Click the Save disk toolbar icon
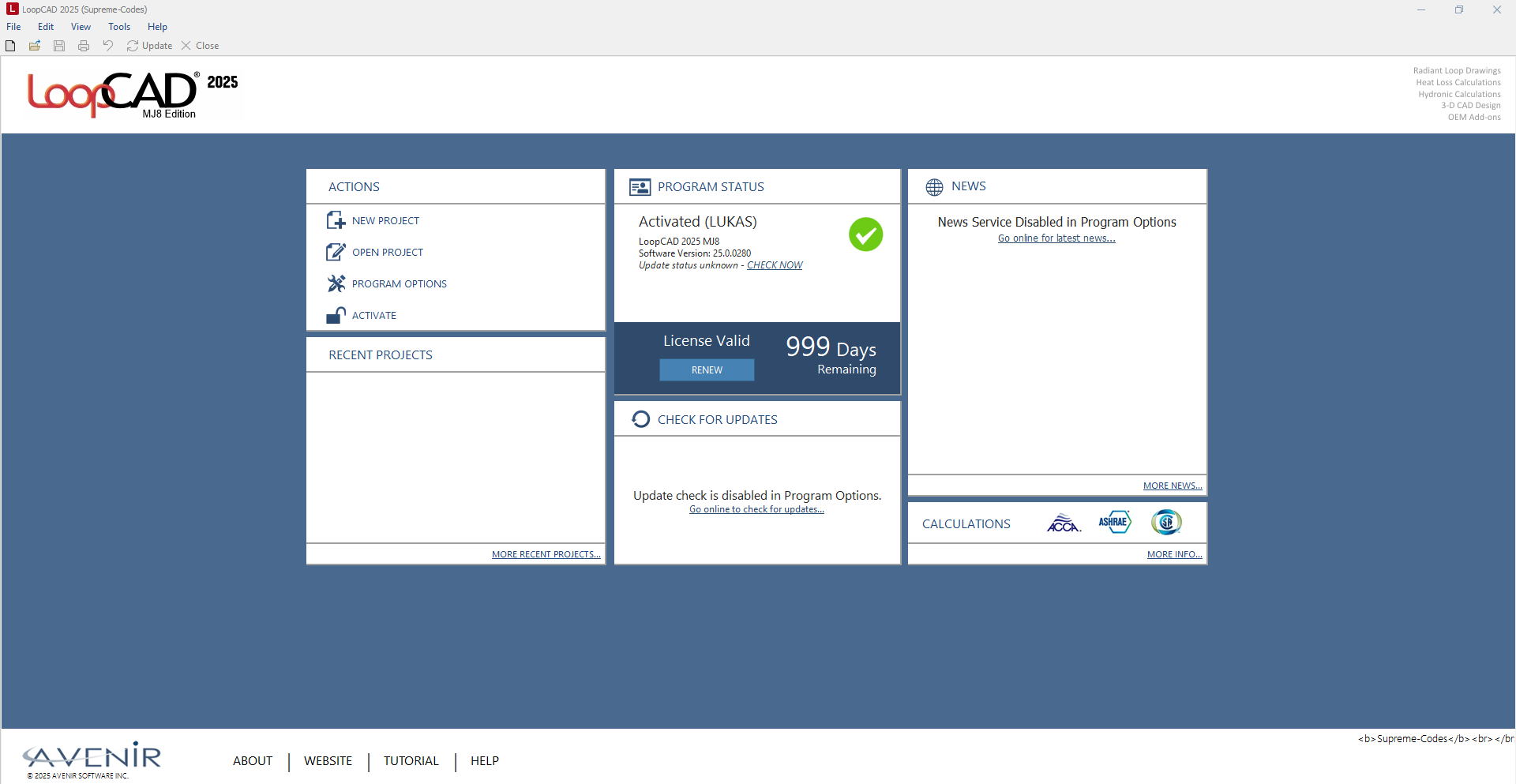Image resolution: width=1516 pixels, height=784 pixels. [x=59, y=46]
